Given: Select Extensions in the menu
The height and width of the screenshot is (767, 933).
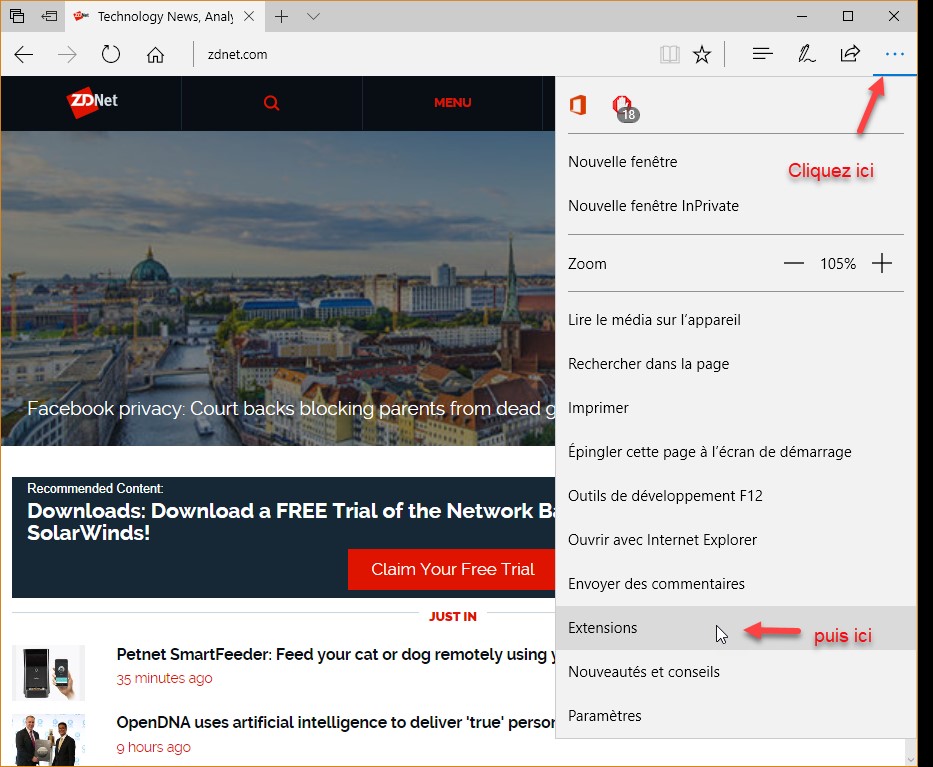Looking at the screenshot, I should (x=603, y=628).
